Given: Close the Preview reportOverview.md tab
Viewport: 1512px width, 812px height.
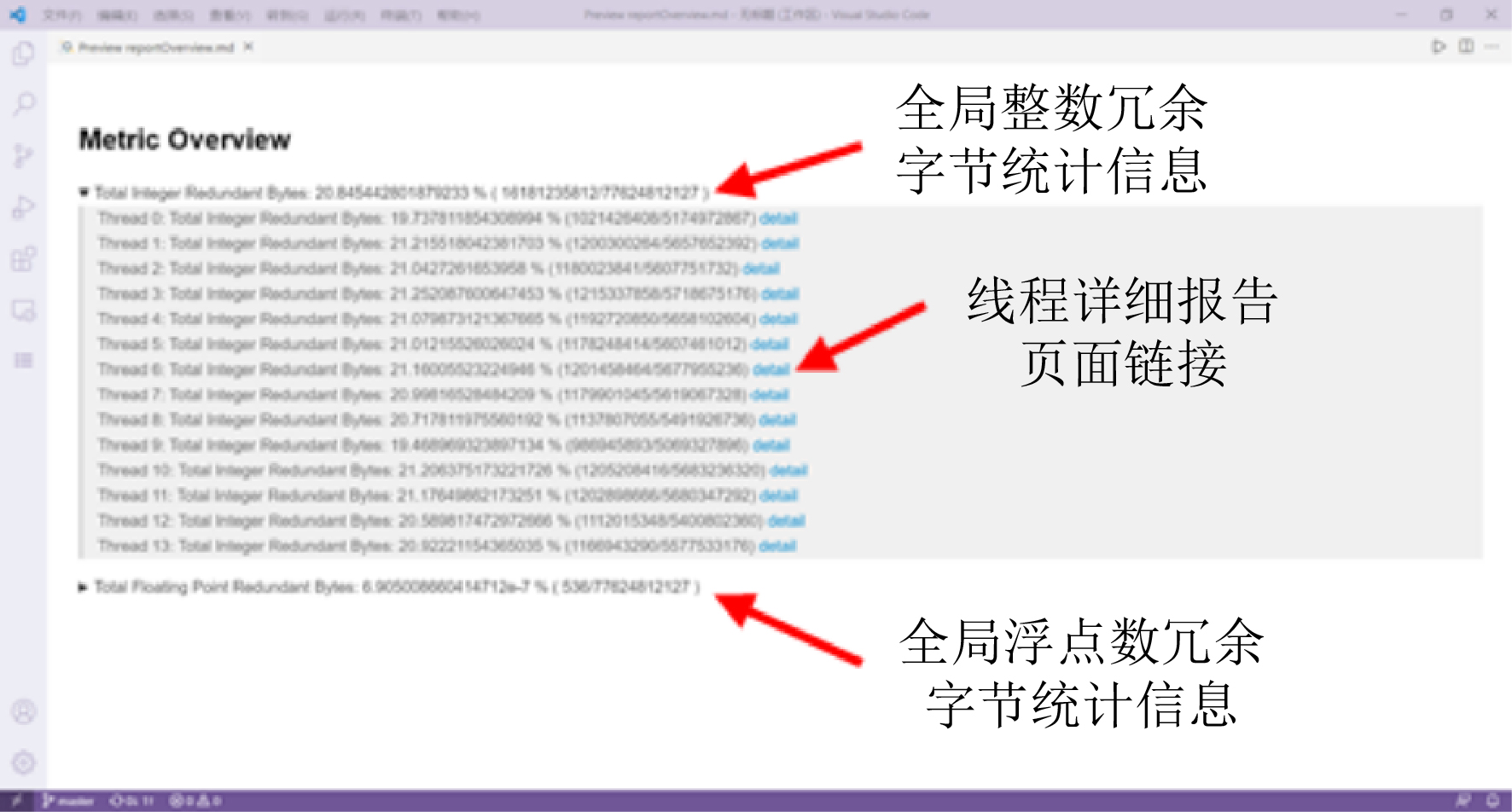Looking at the screenshot, I should tap(248, 47).
